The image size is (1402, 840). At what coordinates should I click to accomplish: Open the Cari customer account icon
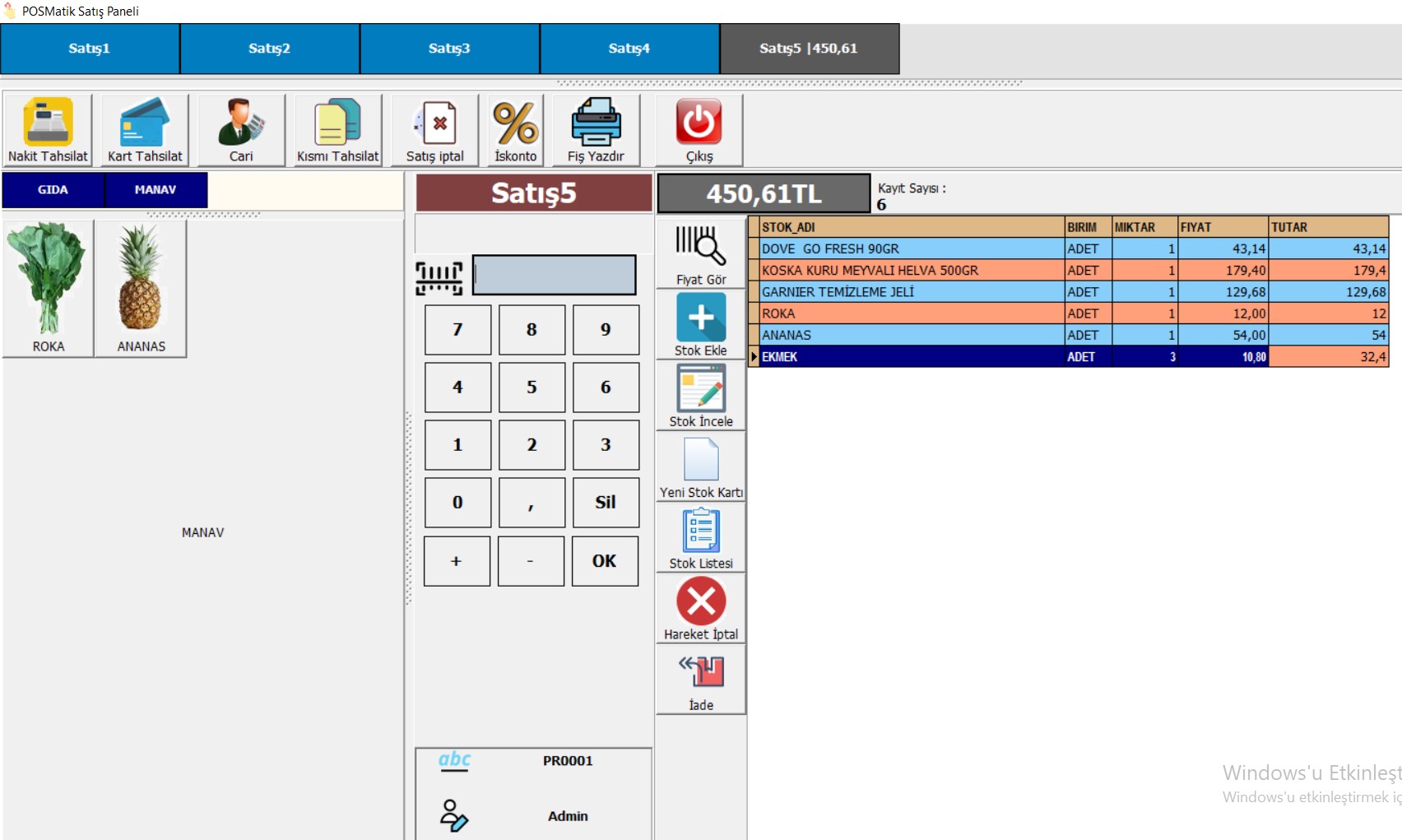coord(241,123)
